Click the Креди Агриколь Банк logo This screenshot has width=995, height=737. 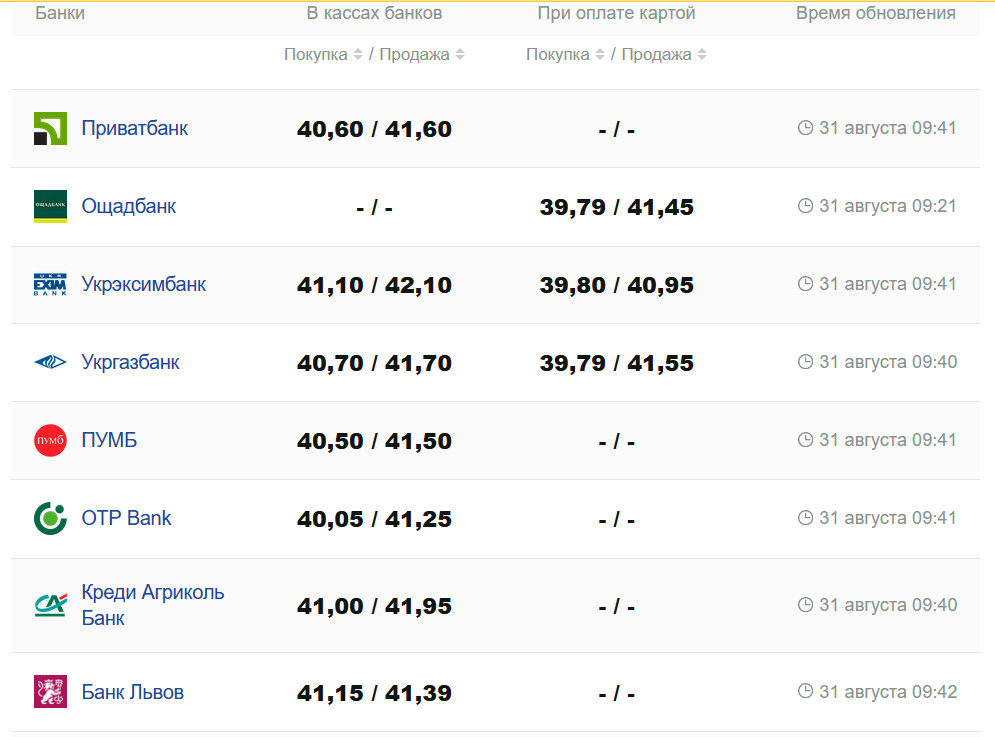click(x=50, y=605)
